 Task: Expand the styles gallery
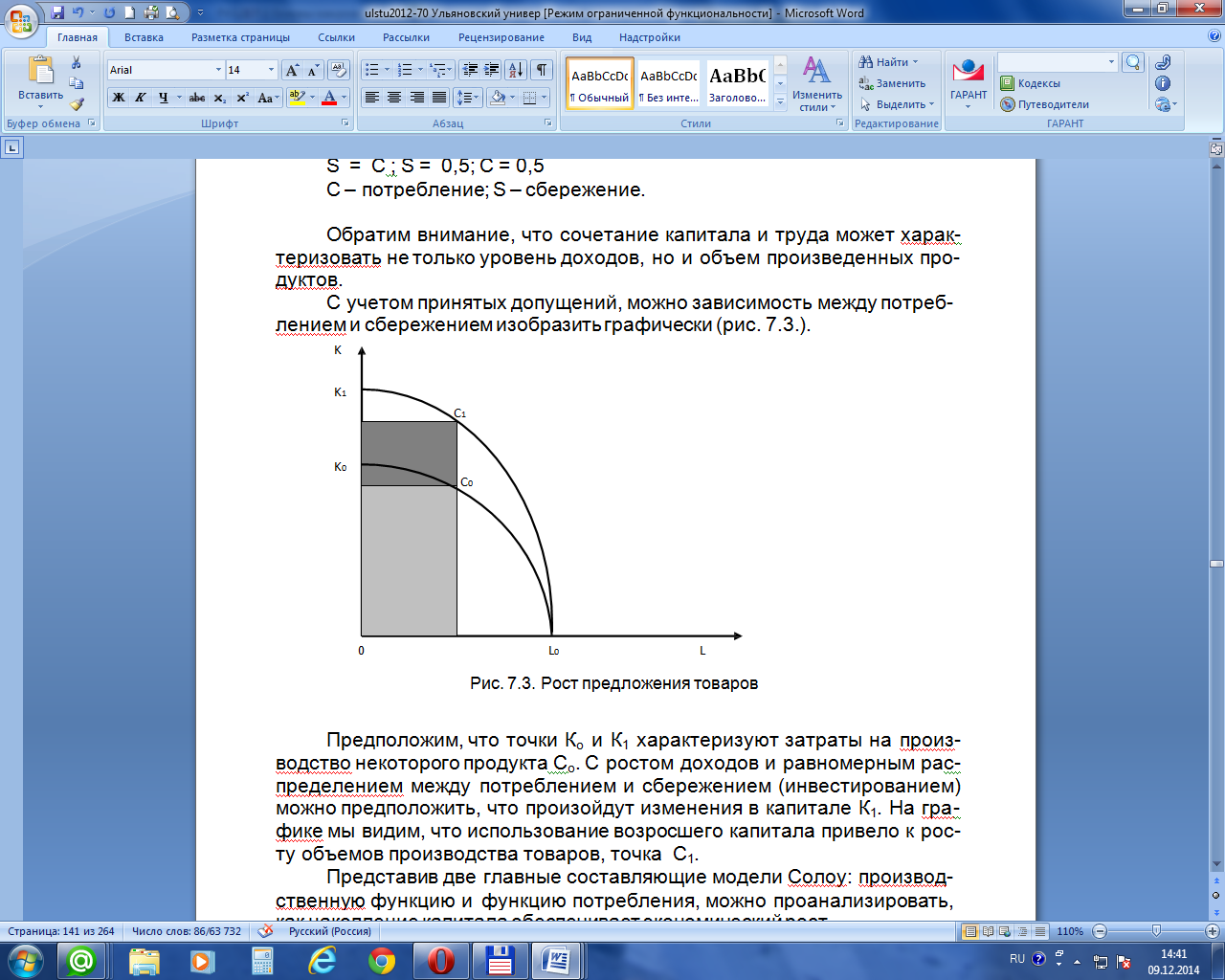780,100
